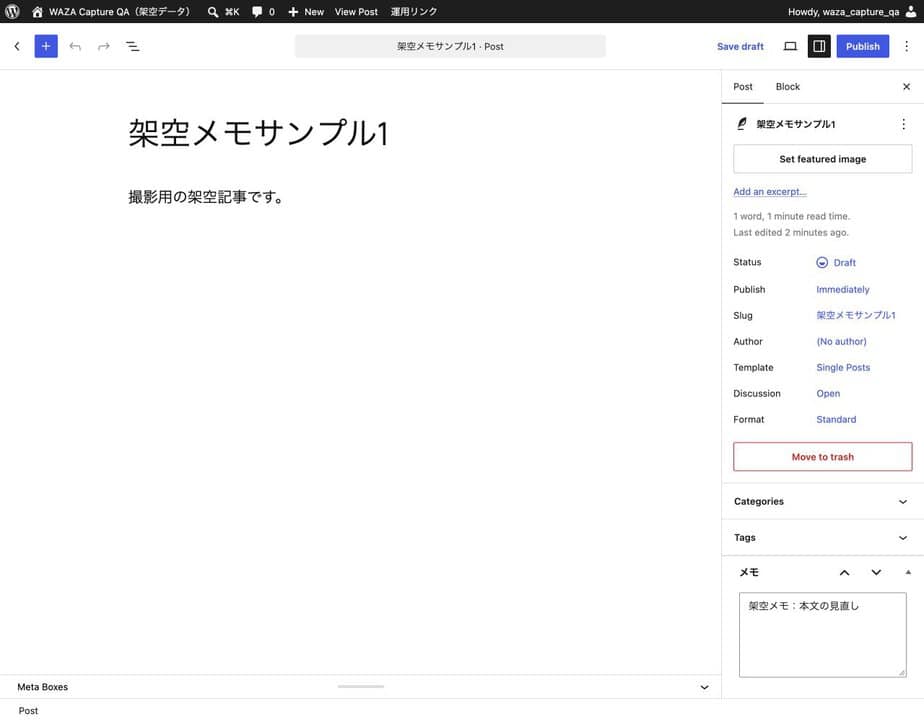This screenshot has width=924, height=722.
Task: Switch to the Post tab
Action: point(742,87)
